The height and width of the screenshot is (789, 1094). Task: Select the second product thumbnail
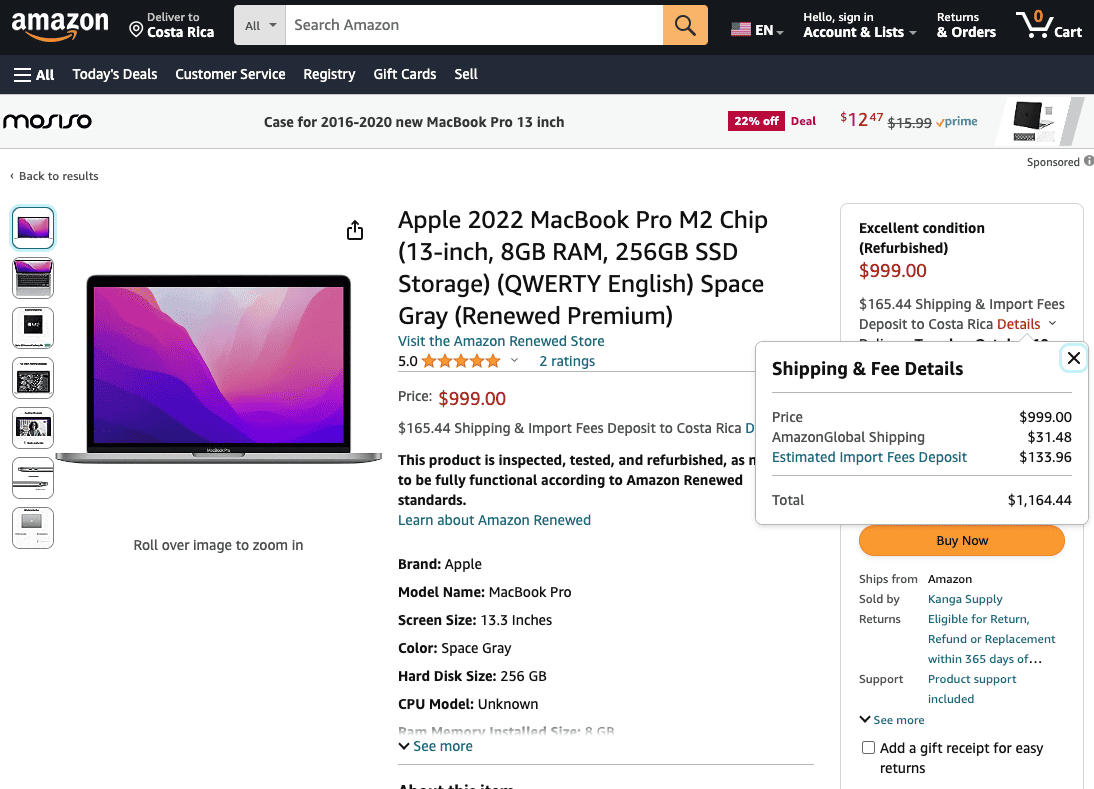click(32, 277)
